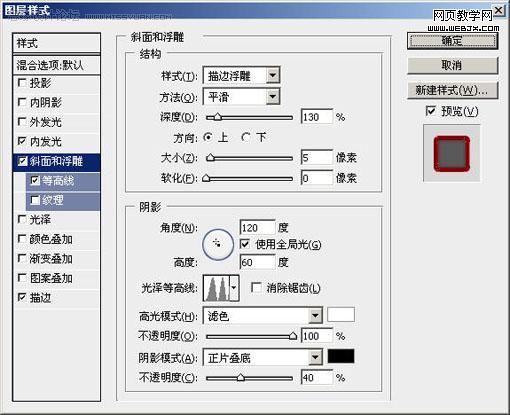Image resolution: width=510 pixels, height=415 pixels.
Task: Click the 软化 soften slider handle
Action: click(206, 178)
